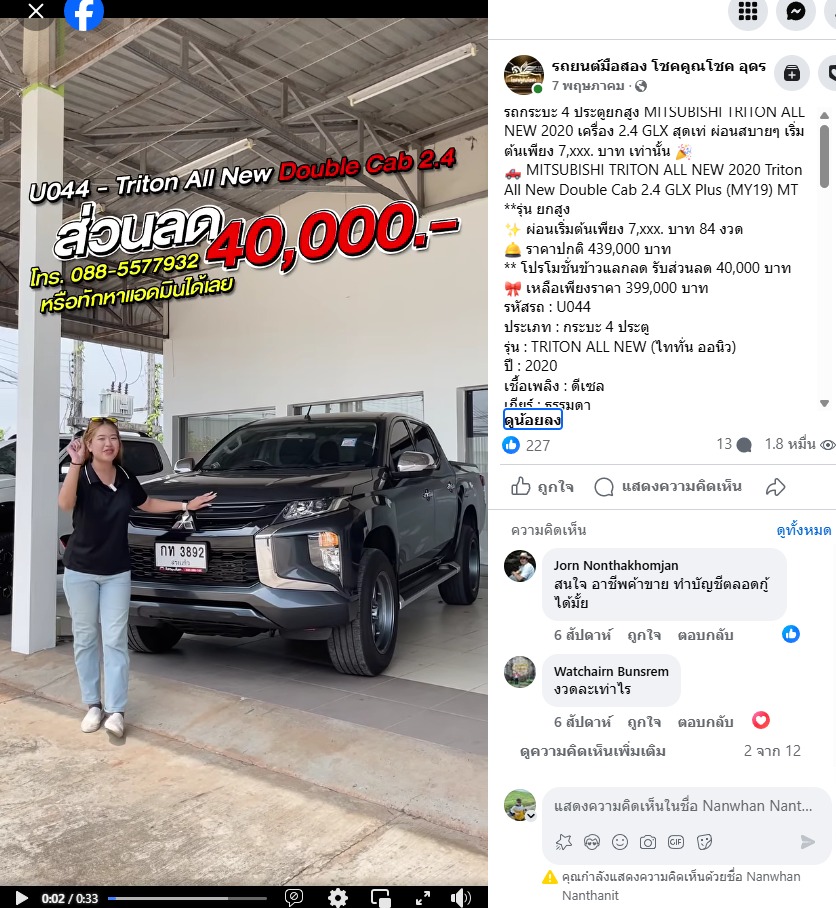The width and height of the screenshot is (836, 908).
Task: Click the save post icon beside page name
Action: pyautogui.click(x=791, y=73)
